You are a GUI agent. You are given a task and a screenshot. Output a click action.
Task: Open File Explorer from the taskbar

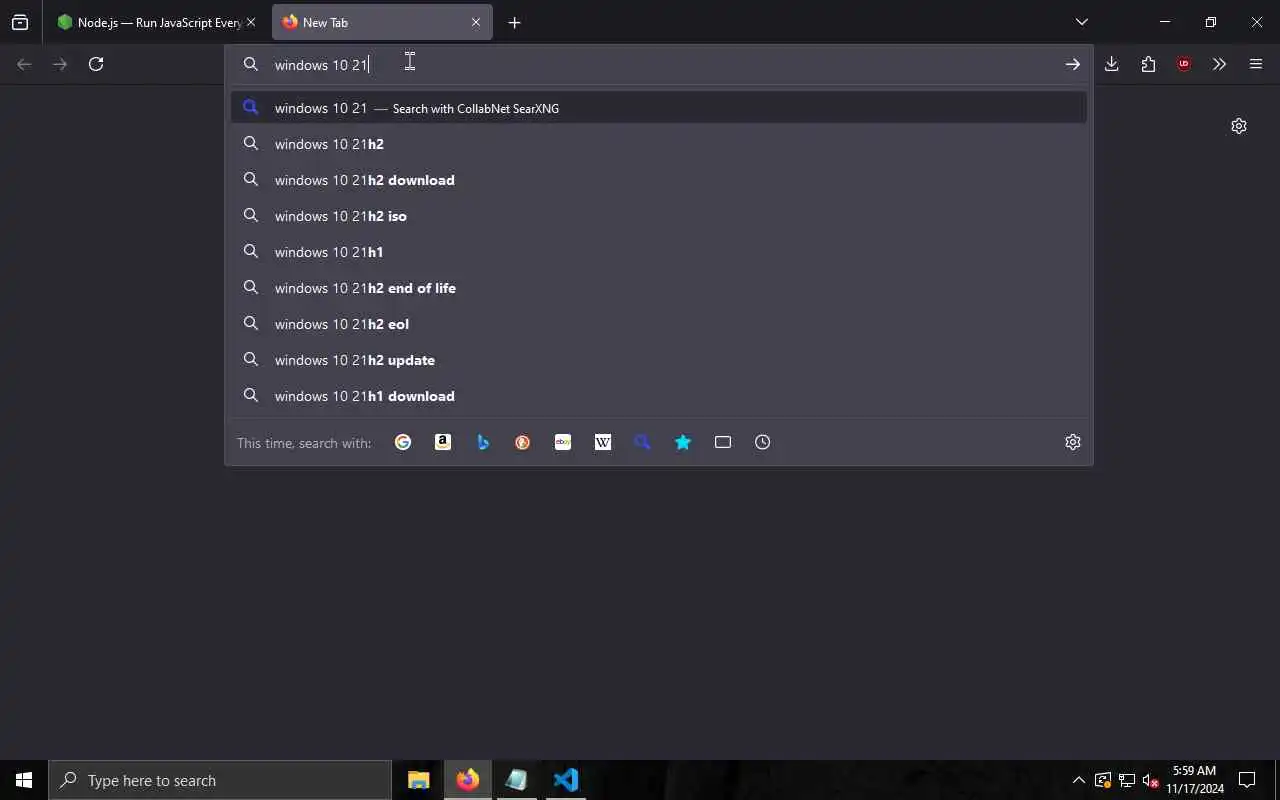pos(419,780)
